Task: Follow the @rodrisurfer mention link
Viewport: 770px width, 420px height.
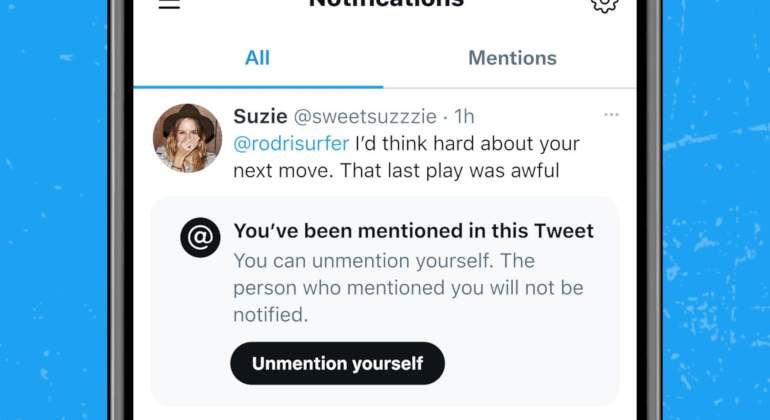Action: click(x=291, y=144)
